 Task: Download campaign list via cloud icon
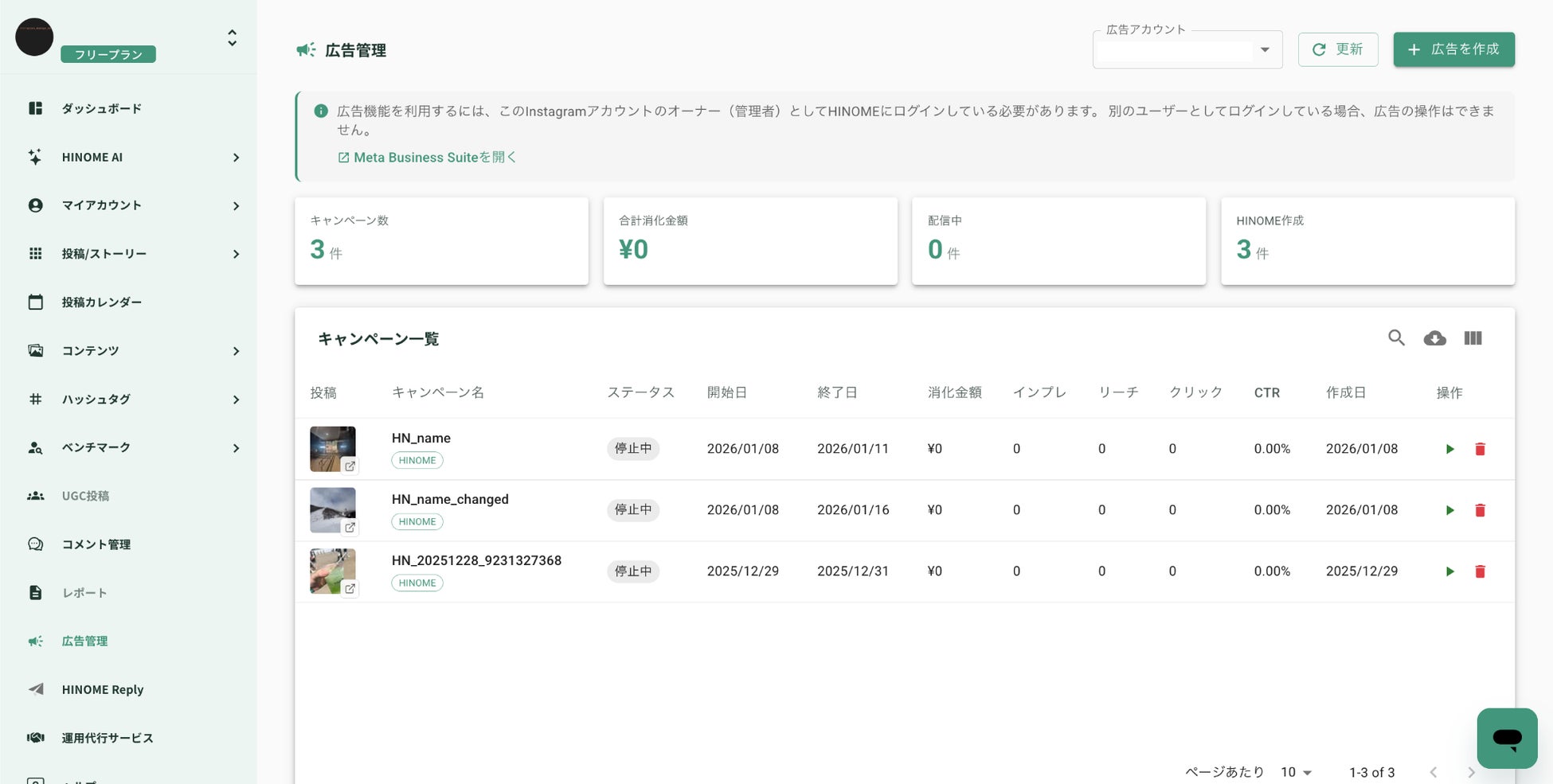coord(1434,338)
